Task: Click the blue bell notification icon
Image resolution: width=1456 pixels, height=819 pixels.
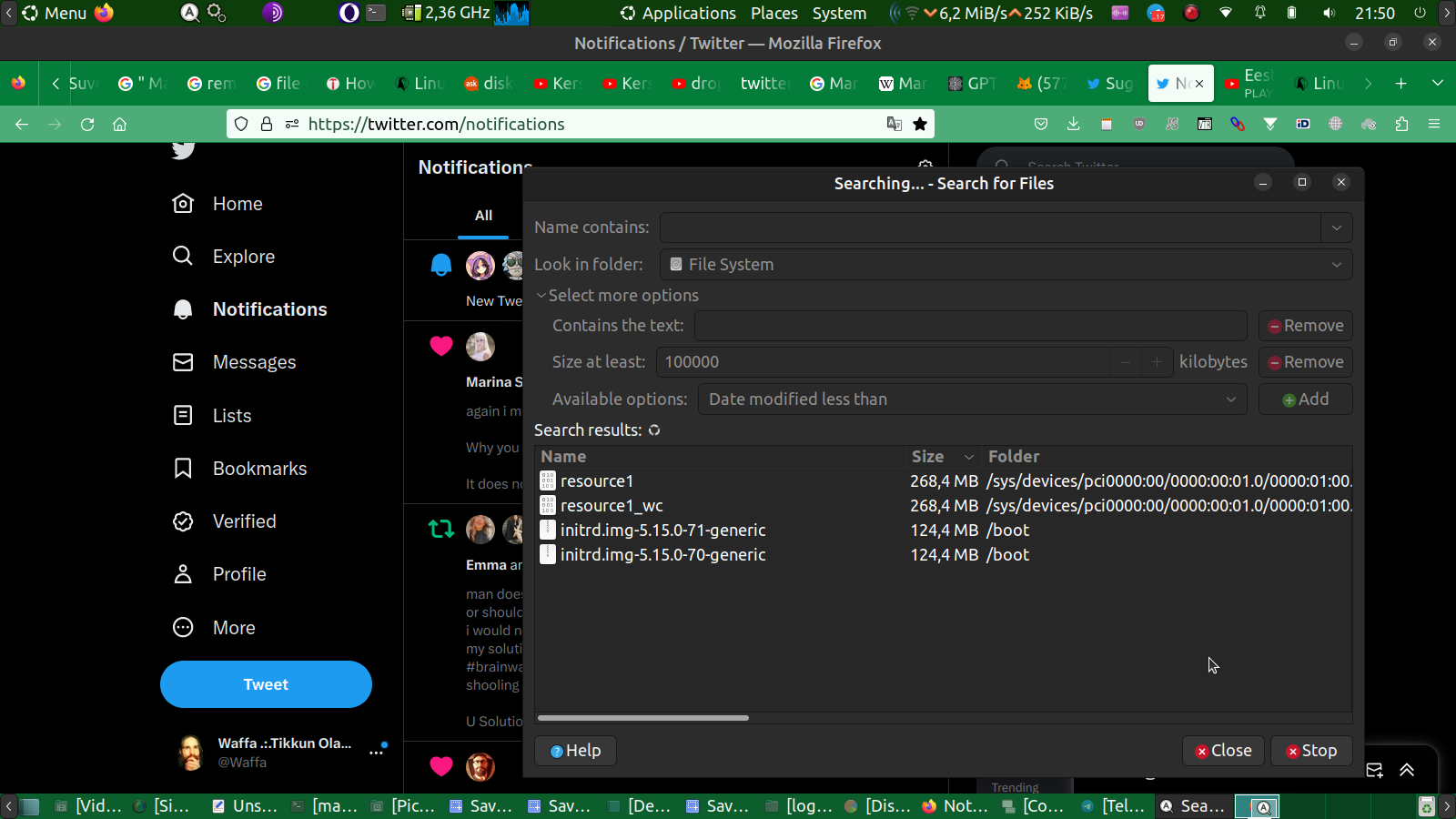Action: pyautogui.click(x=441, y=265)
